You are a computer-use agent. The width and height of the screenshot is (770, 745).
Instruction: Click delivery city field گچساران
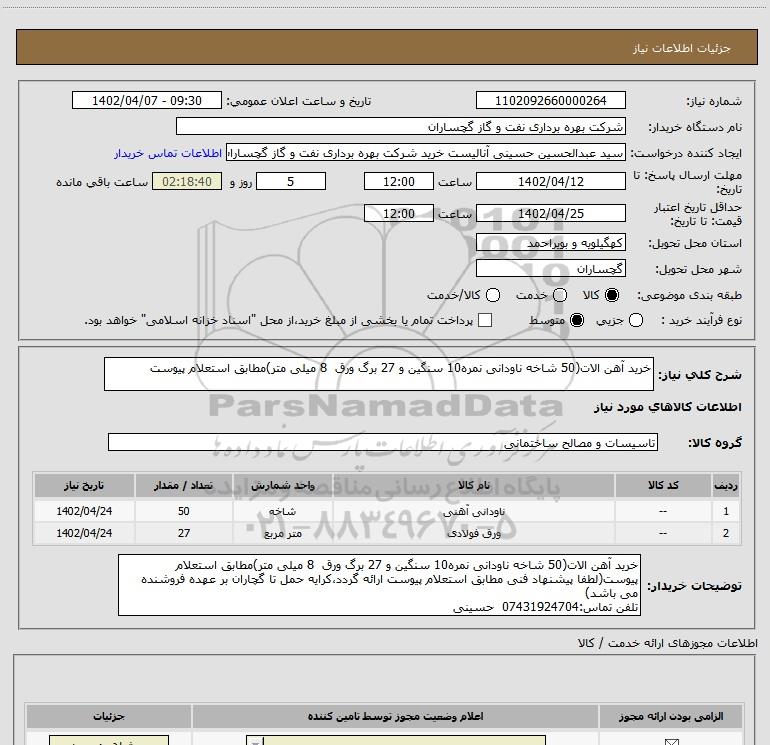550,268
